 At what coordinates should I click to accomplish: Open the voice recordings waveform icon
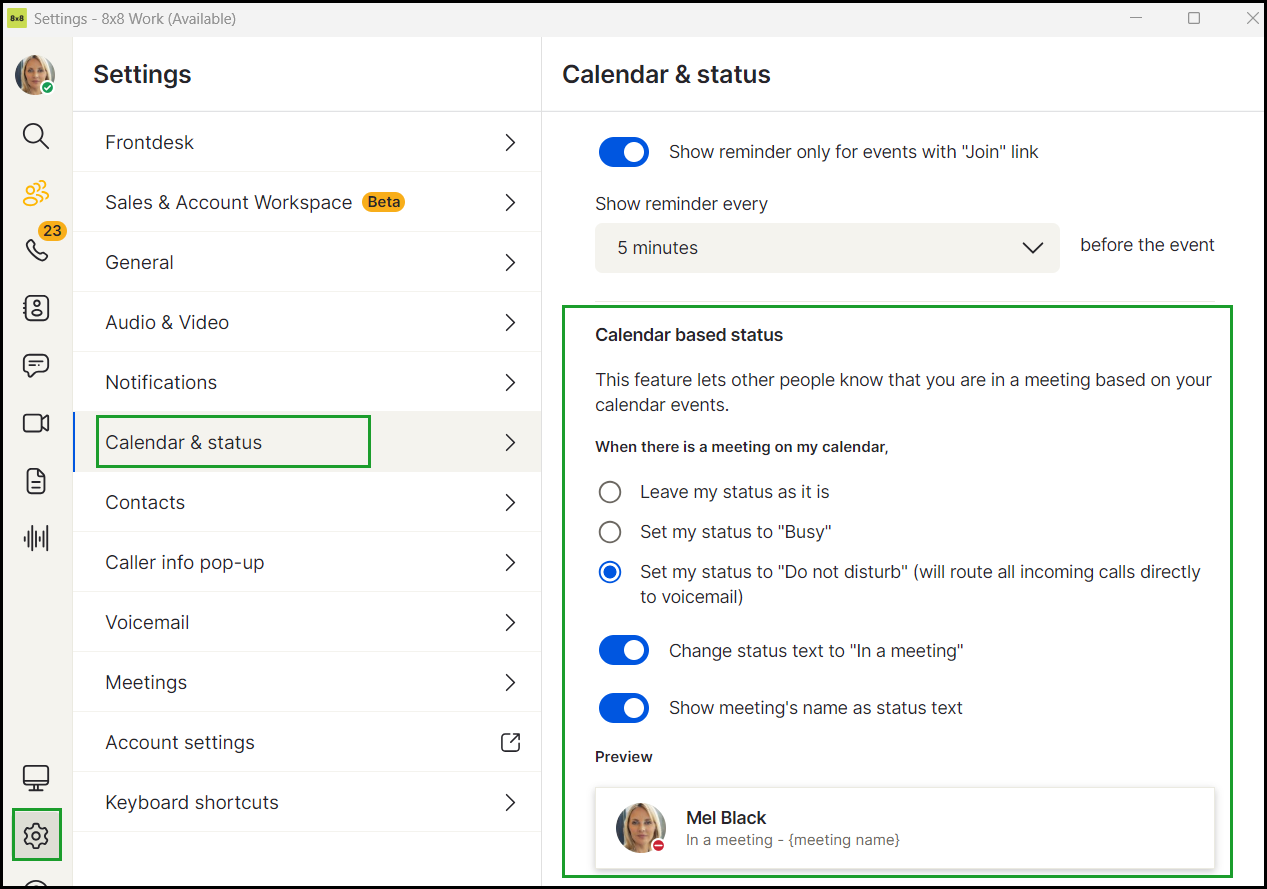pos(36,539)
